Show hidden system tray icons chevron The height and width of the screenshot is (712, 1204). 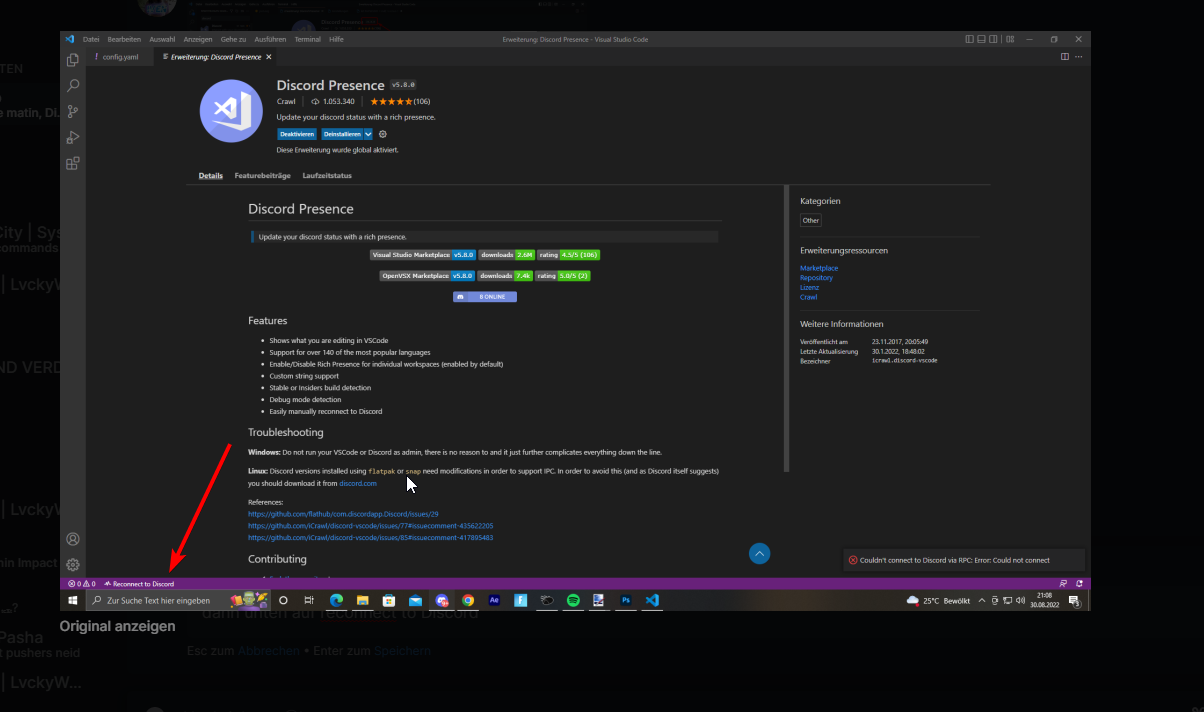tap(981, 601)
